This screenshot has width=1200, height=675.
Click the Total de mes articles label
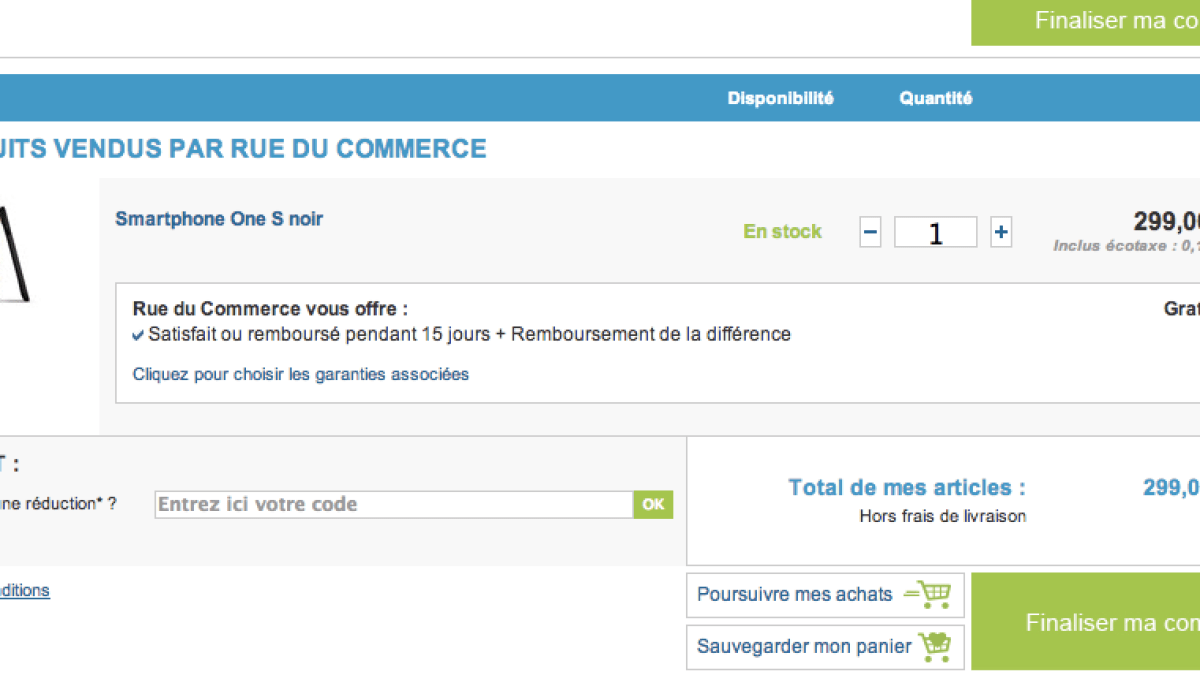(906, 487)
